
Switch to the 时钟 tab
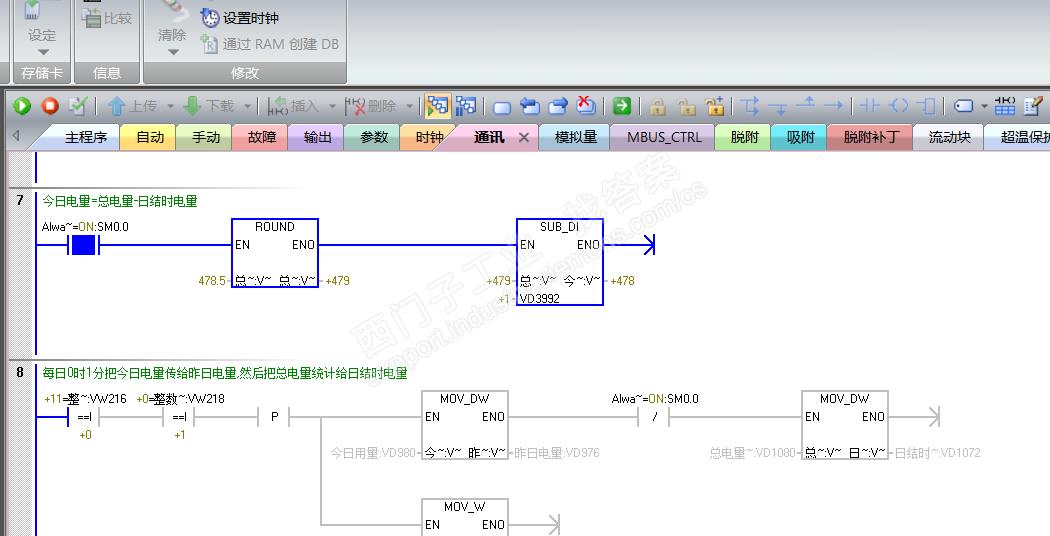[429, 137]
